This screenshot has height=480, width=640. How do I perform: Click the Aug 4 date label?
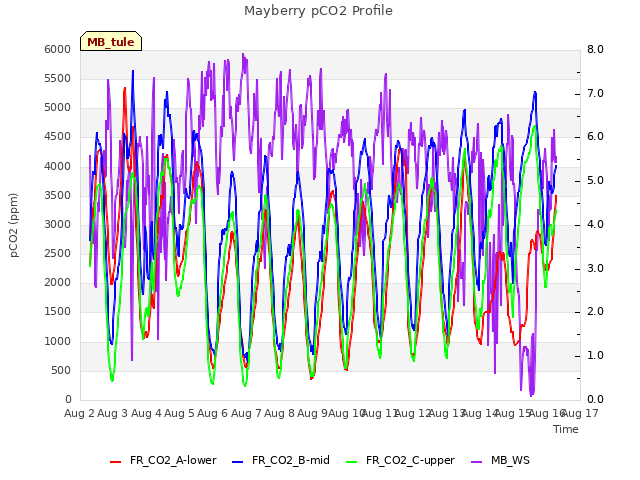click(x=146, y=413)
